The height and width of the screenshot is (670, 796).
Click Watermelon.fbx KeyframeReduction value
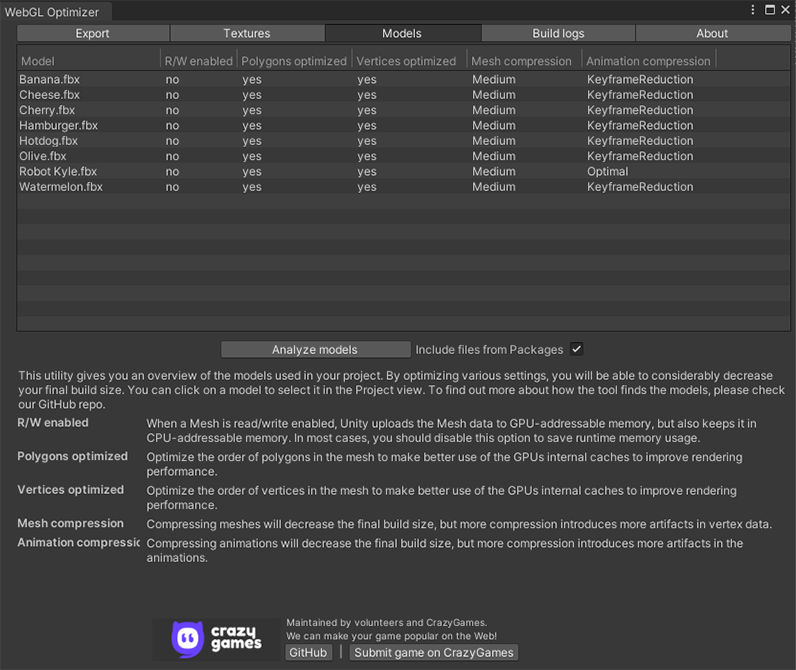[x=640, y=187]
